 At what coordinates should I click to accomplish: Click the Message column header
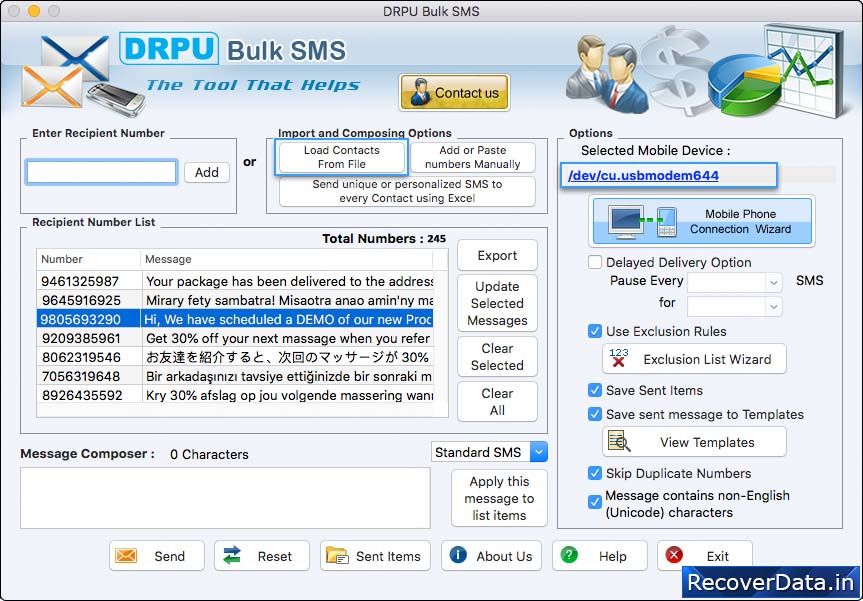click(287, 259)
